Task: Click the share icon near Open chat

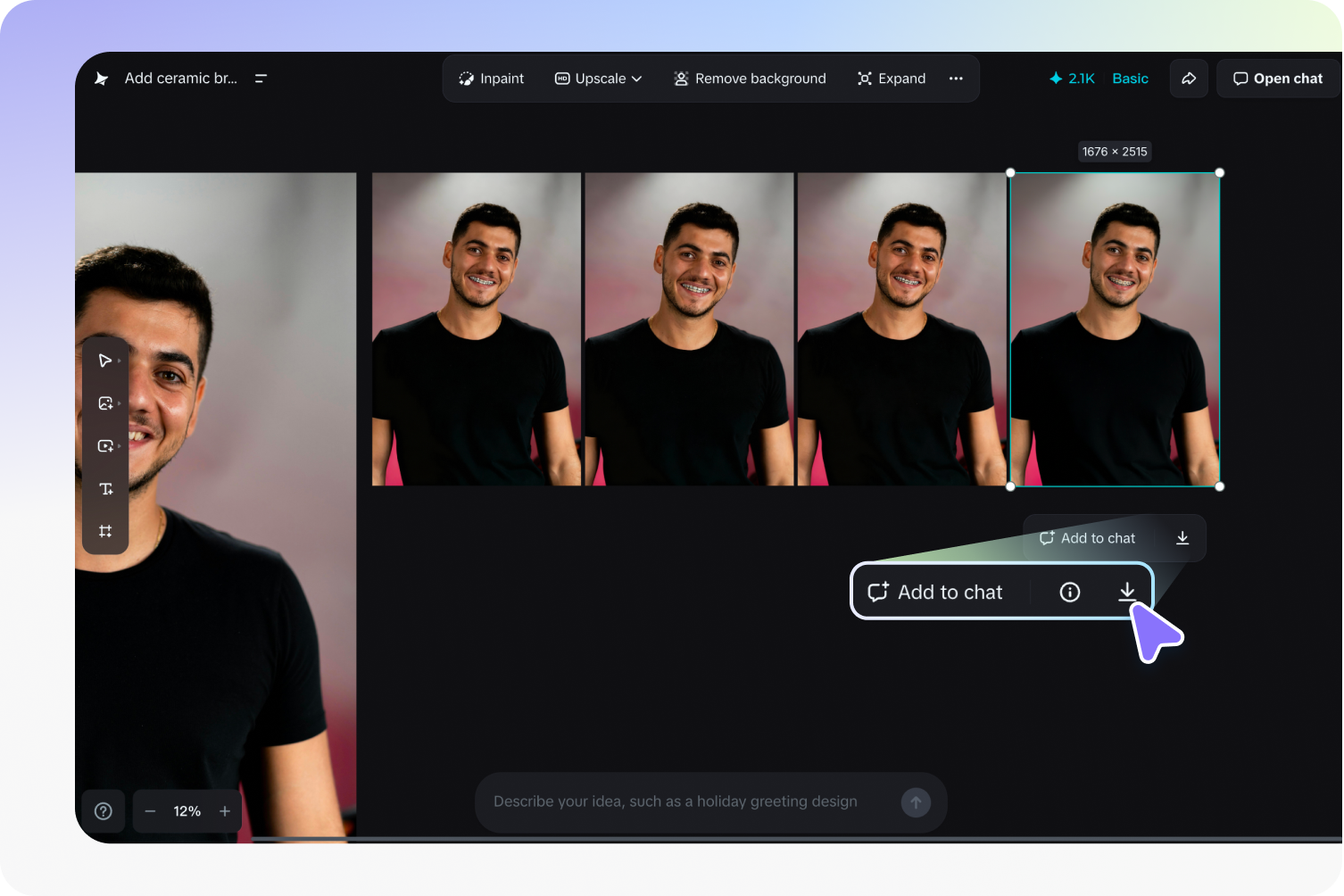Action: pos(1188,79)
